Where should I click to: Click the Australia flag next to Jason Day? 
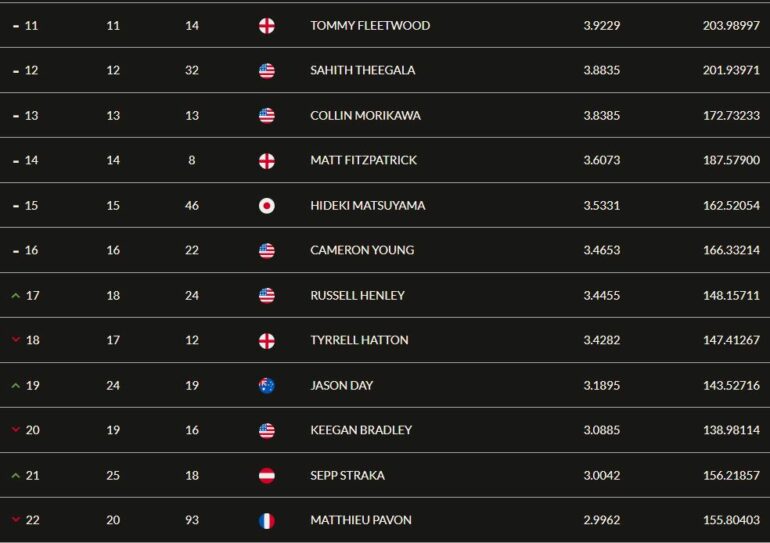point(267,385)
